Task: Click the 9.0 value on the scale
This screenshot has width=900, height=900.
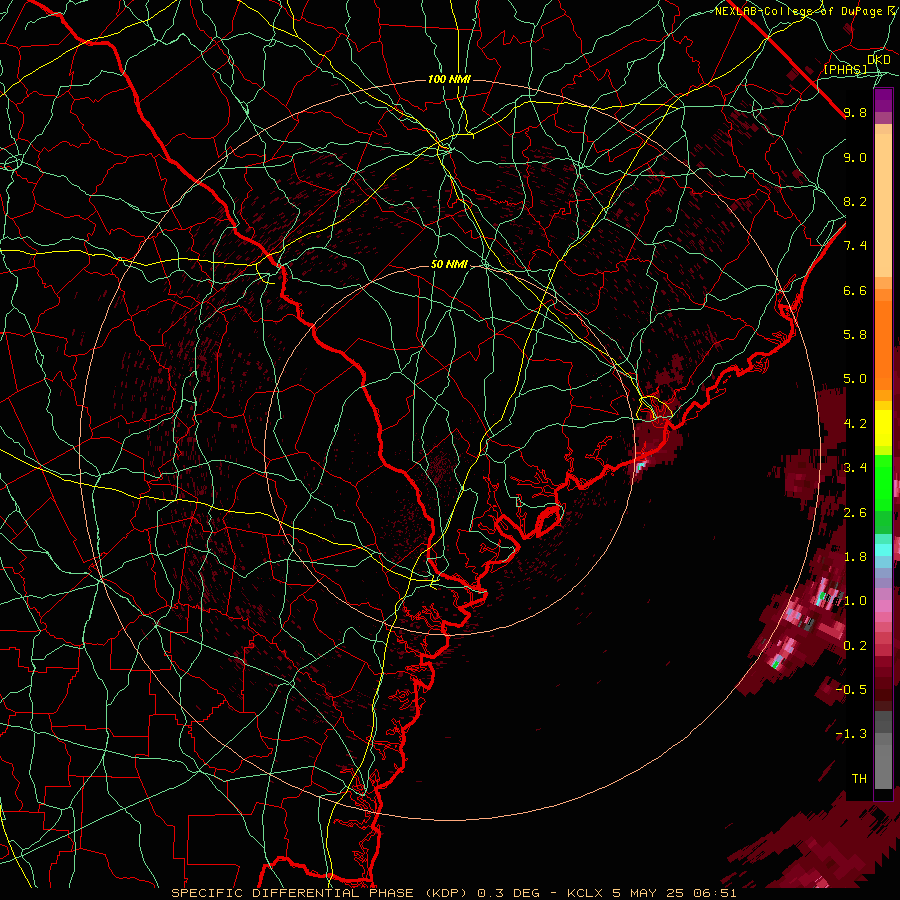Action: (855, 157)
